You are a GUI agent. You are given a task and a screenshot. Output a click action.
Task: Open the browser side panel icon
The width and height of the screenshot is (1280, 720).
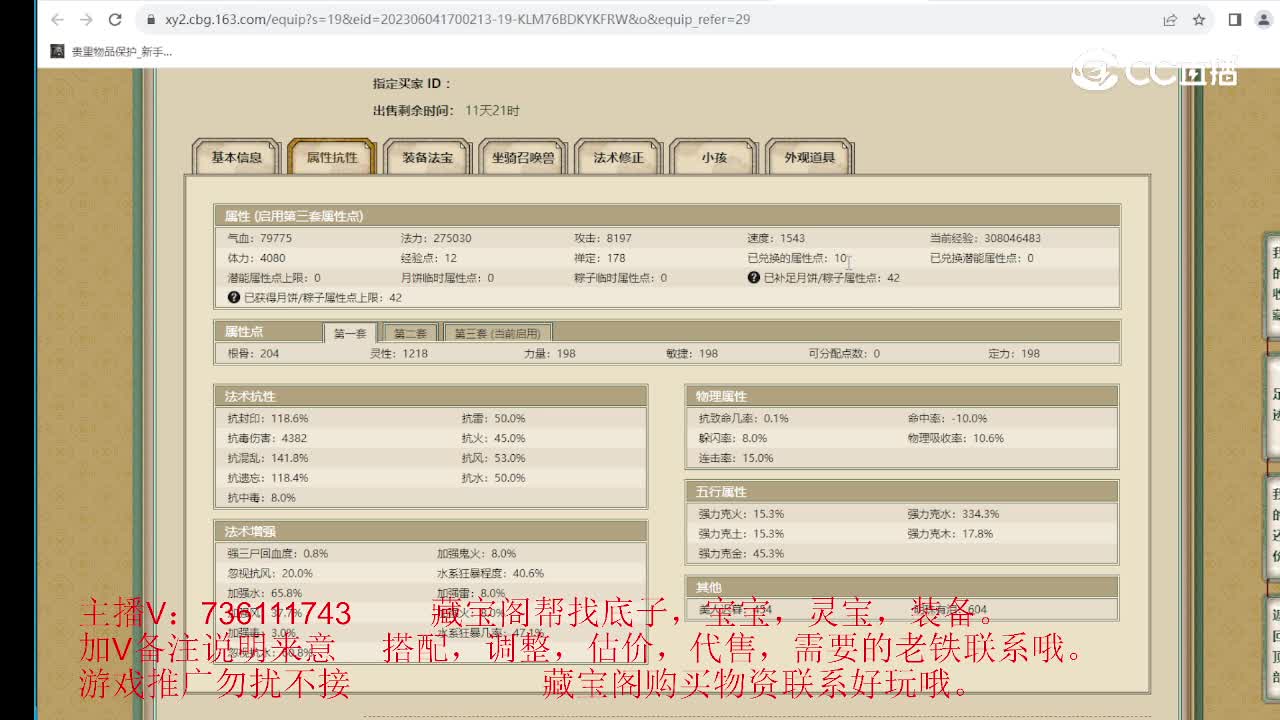point(1233,19)
